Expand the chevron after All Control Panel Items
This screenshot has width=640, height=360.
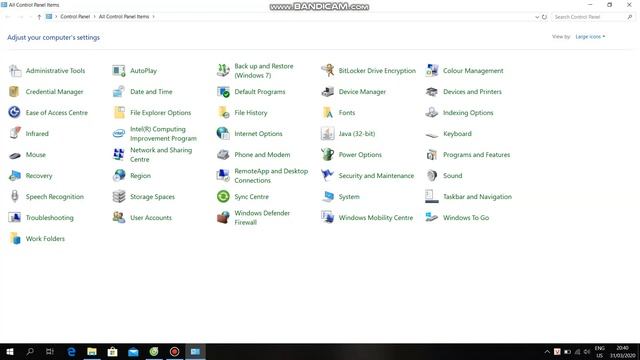point(153,17)
